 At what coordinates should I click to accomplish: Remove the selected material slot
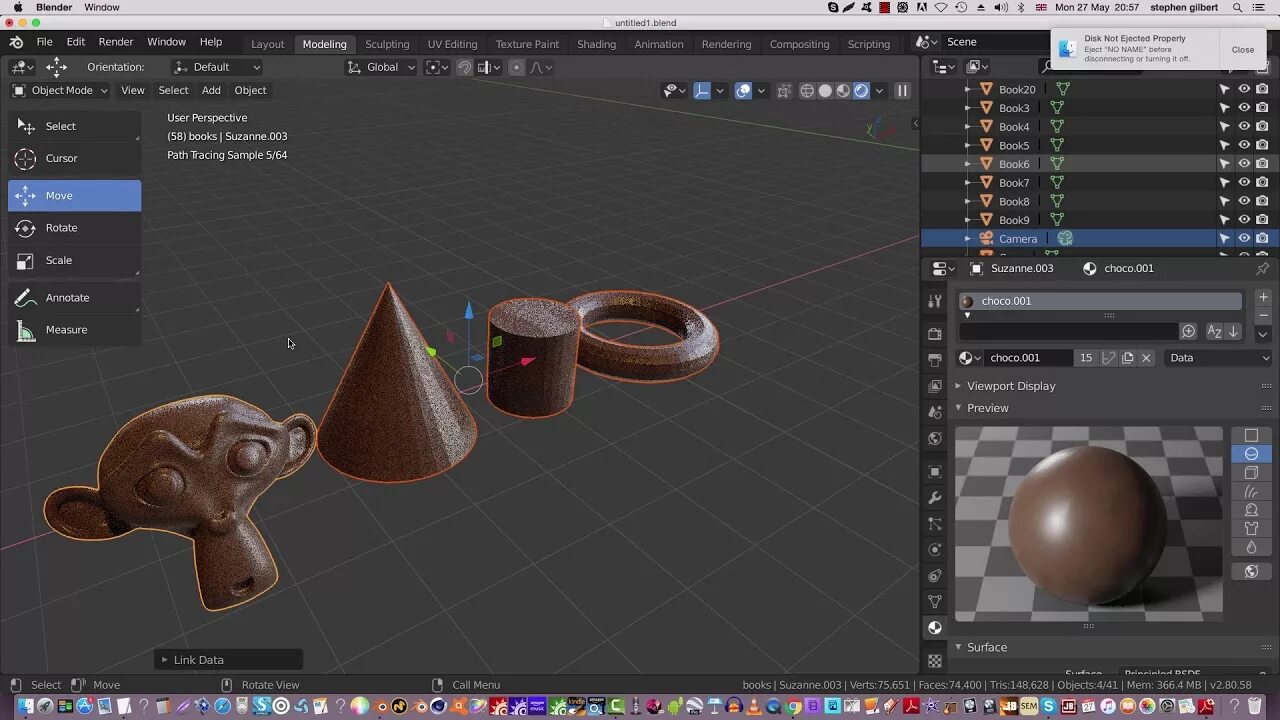coord(1263,315)
